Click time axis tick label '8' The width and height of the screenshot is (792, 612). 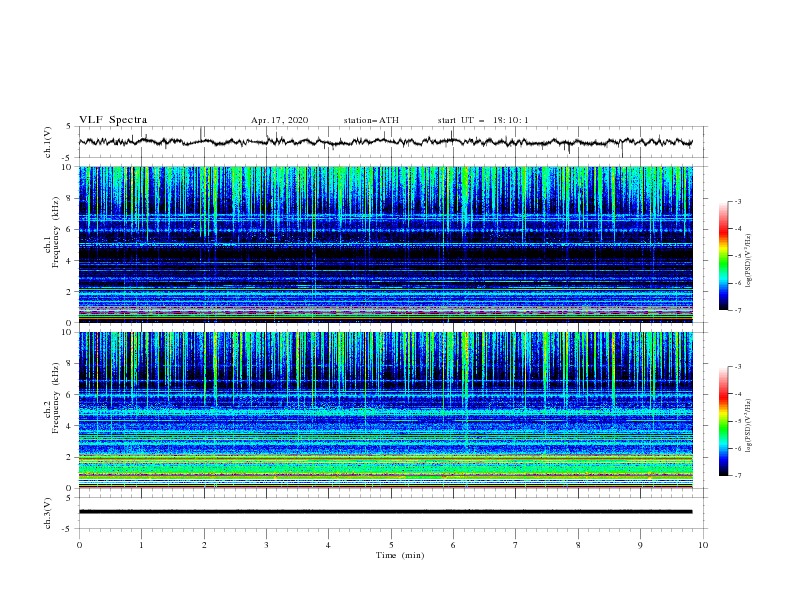click(x=578, y=545)
